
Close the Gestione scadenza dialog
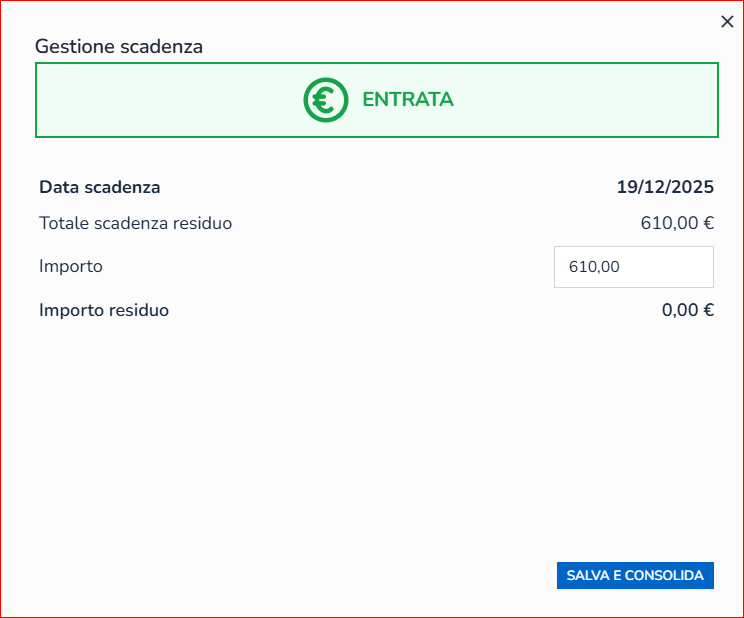727,22
